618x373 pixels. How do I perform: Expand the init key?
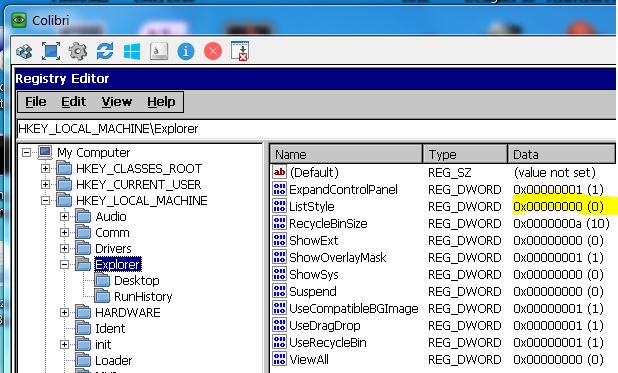65,345
